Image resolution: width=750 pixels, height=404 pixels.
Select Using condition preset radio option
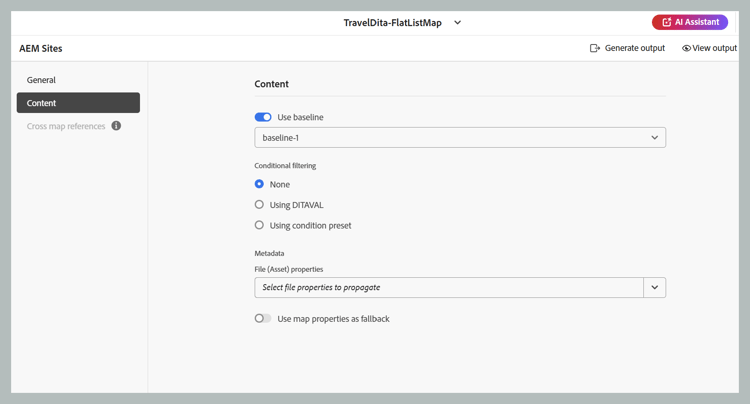(x=259, y=225)
